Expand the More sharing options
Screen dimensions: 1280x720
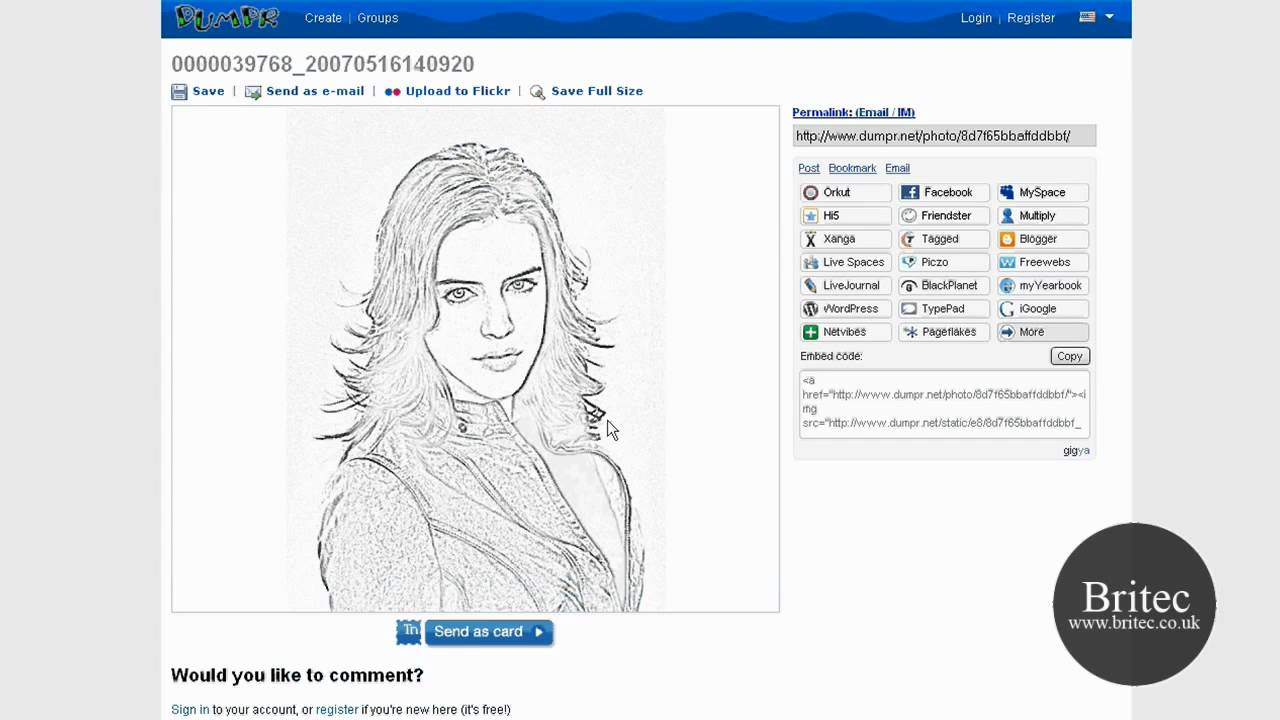click(1031, 331)
